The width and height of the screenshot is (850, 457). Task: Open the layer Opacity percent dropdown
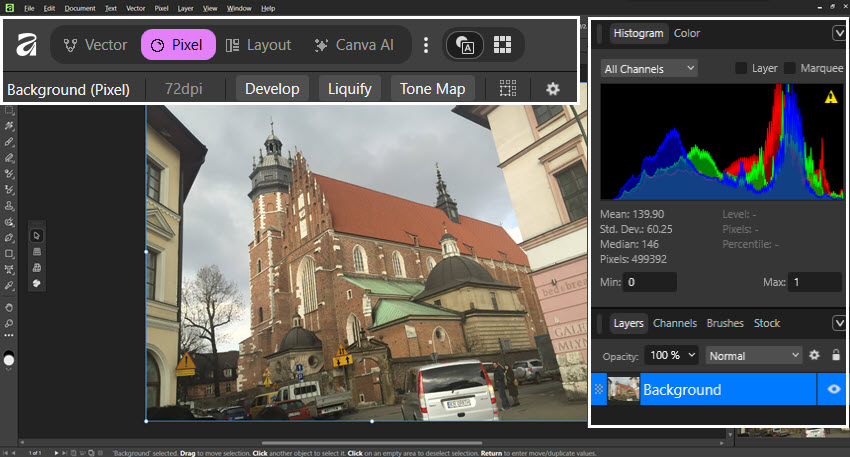coord(672,356)
